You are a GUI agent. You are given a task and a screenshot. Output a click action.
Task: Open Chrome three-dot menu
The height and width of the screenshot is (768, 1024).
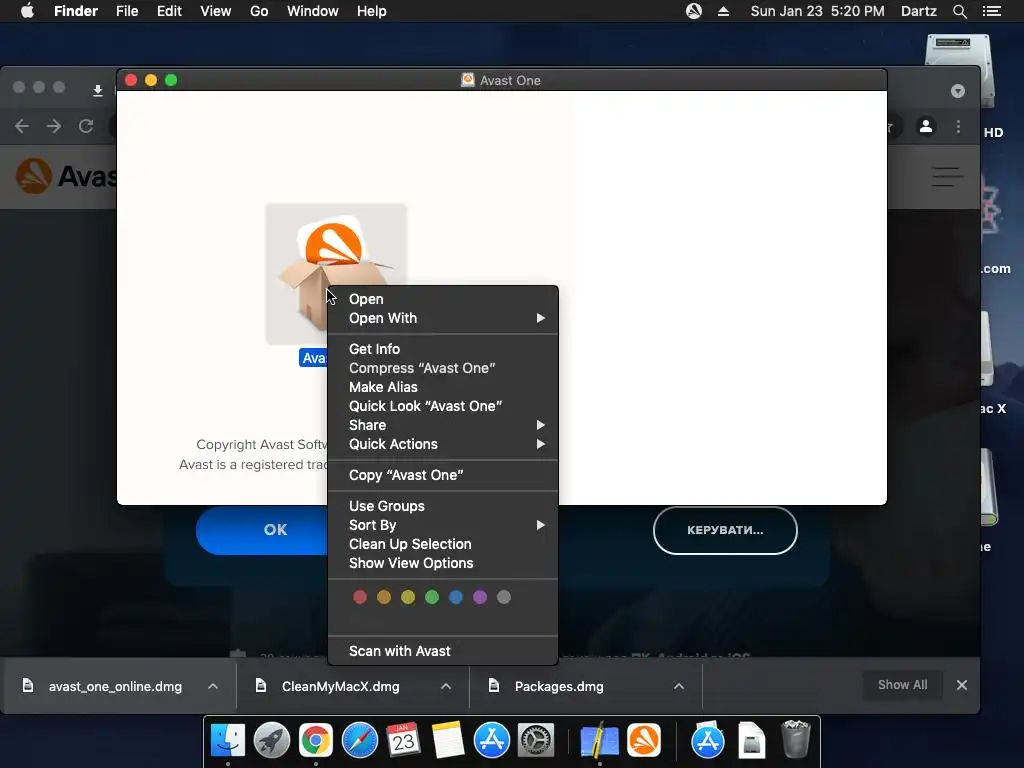[x=958, y=126]
